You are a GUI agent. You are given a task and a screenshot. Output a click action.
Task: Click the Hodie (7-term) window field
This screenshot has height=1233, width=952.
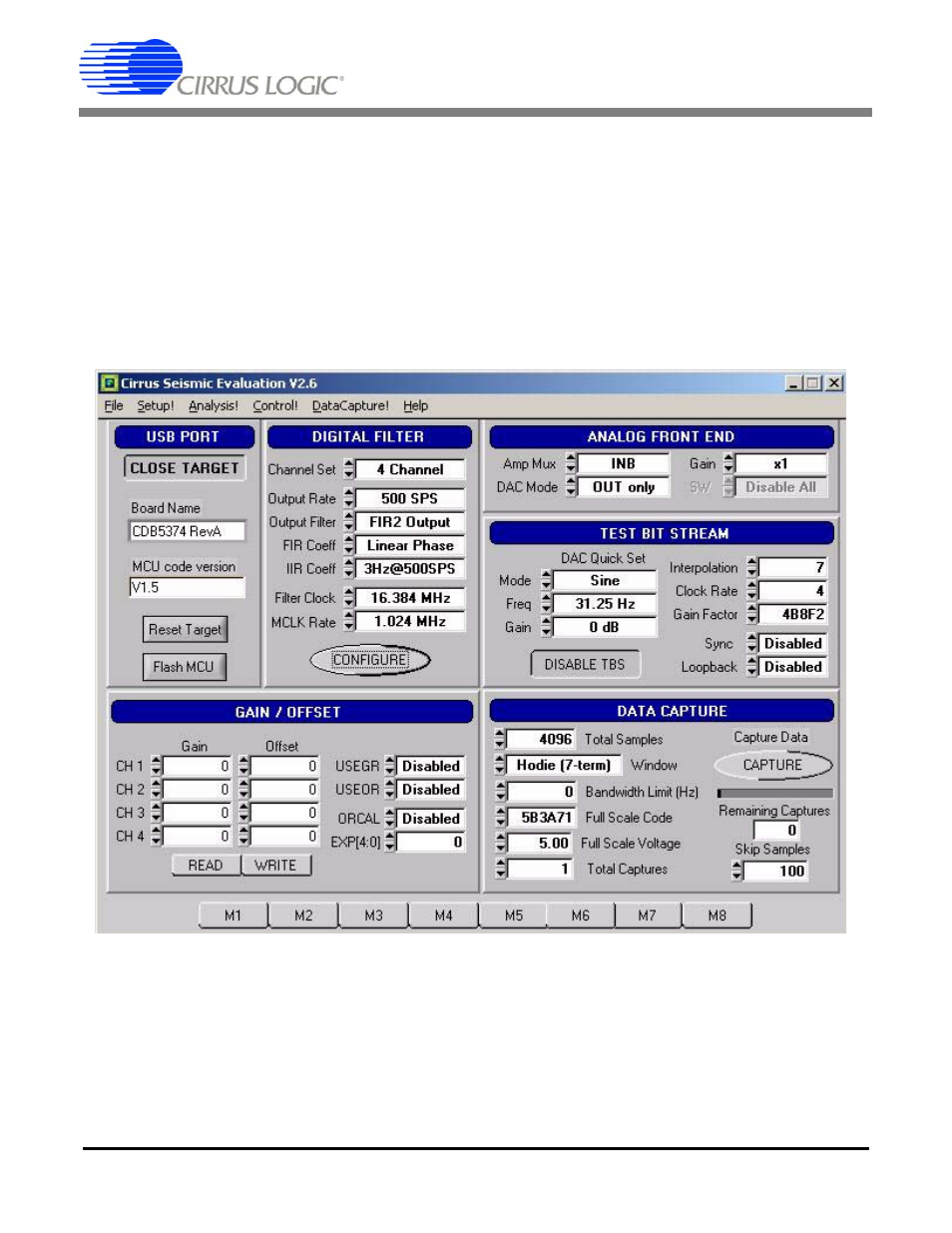[x=564, y=766]
